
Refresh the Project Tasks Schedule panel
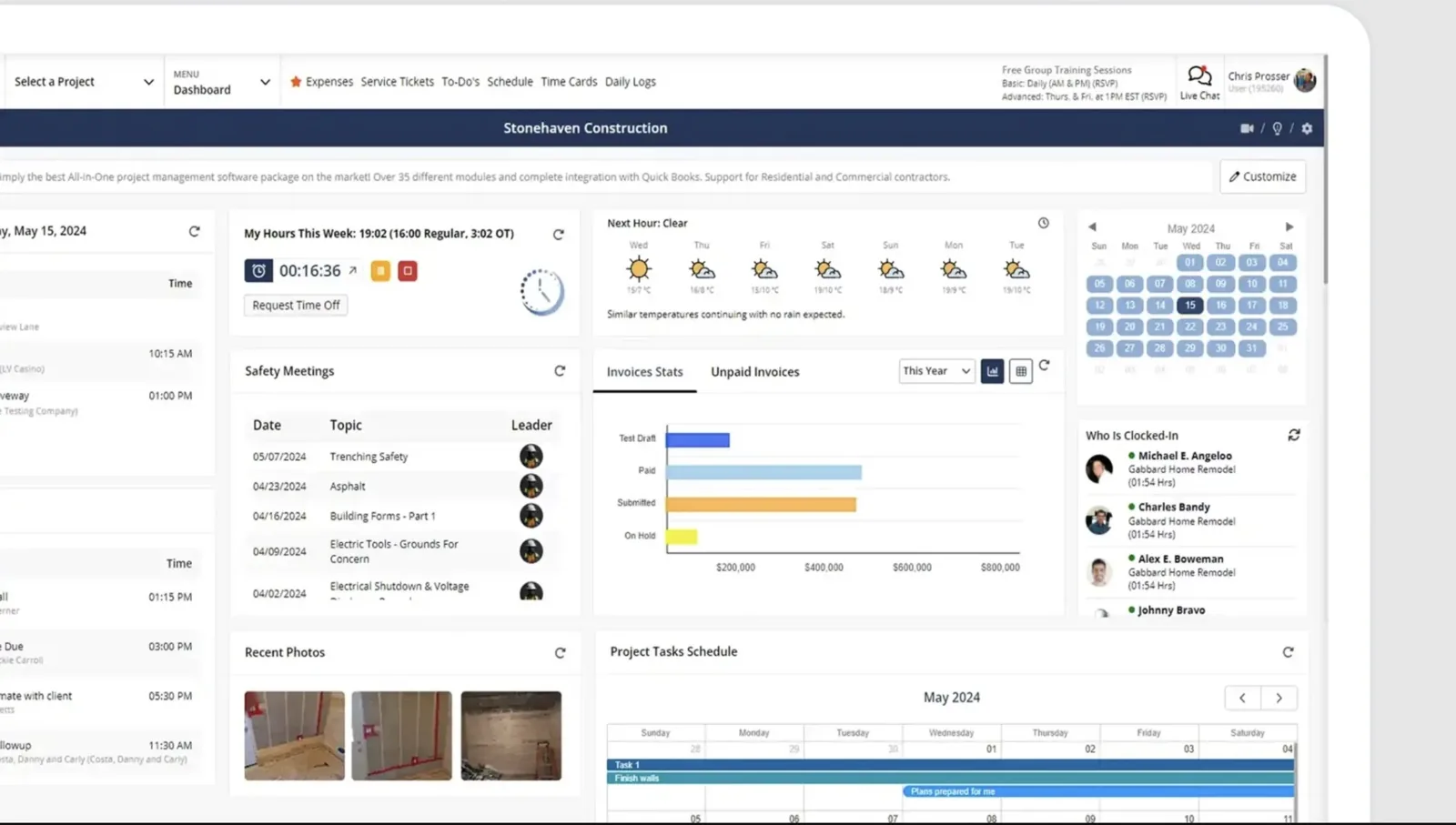[x=1288, y=652]
